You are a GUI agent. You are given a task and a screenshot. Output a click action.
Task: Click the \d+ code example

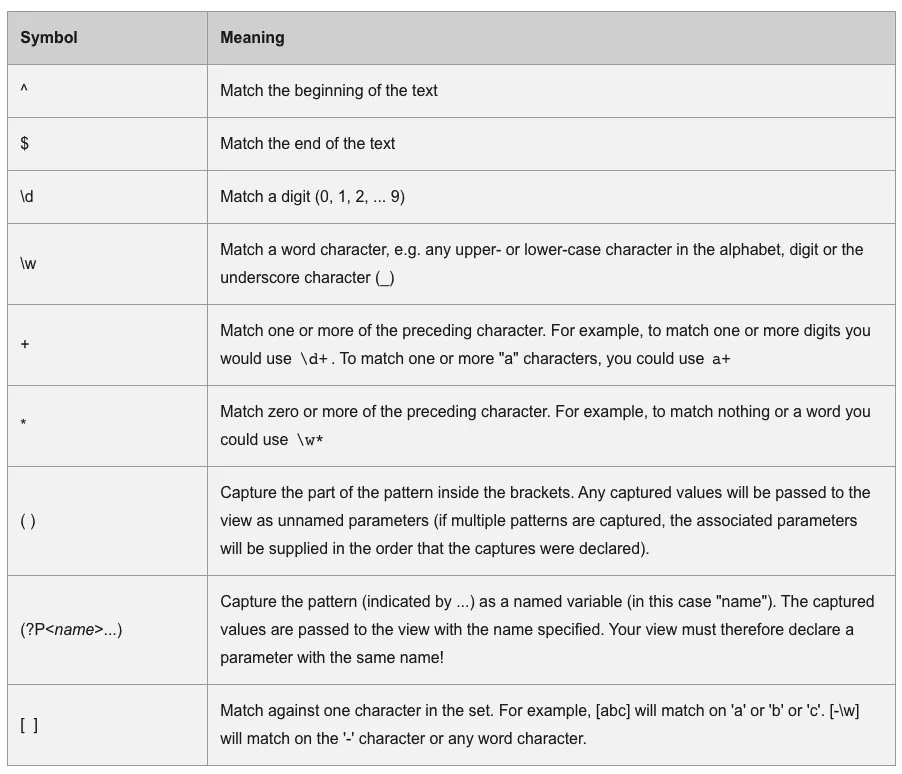click(314, 359)
